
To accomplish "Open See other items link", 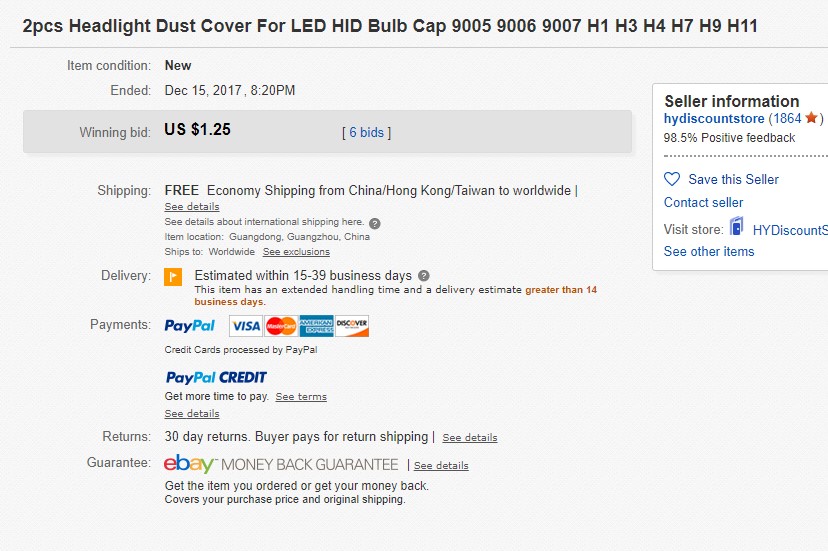I will point(709,251).
